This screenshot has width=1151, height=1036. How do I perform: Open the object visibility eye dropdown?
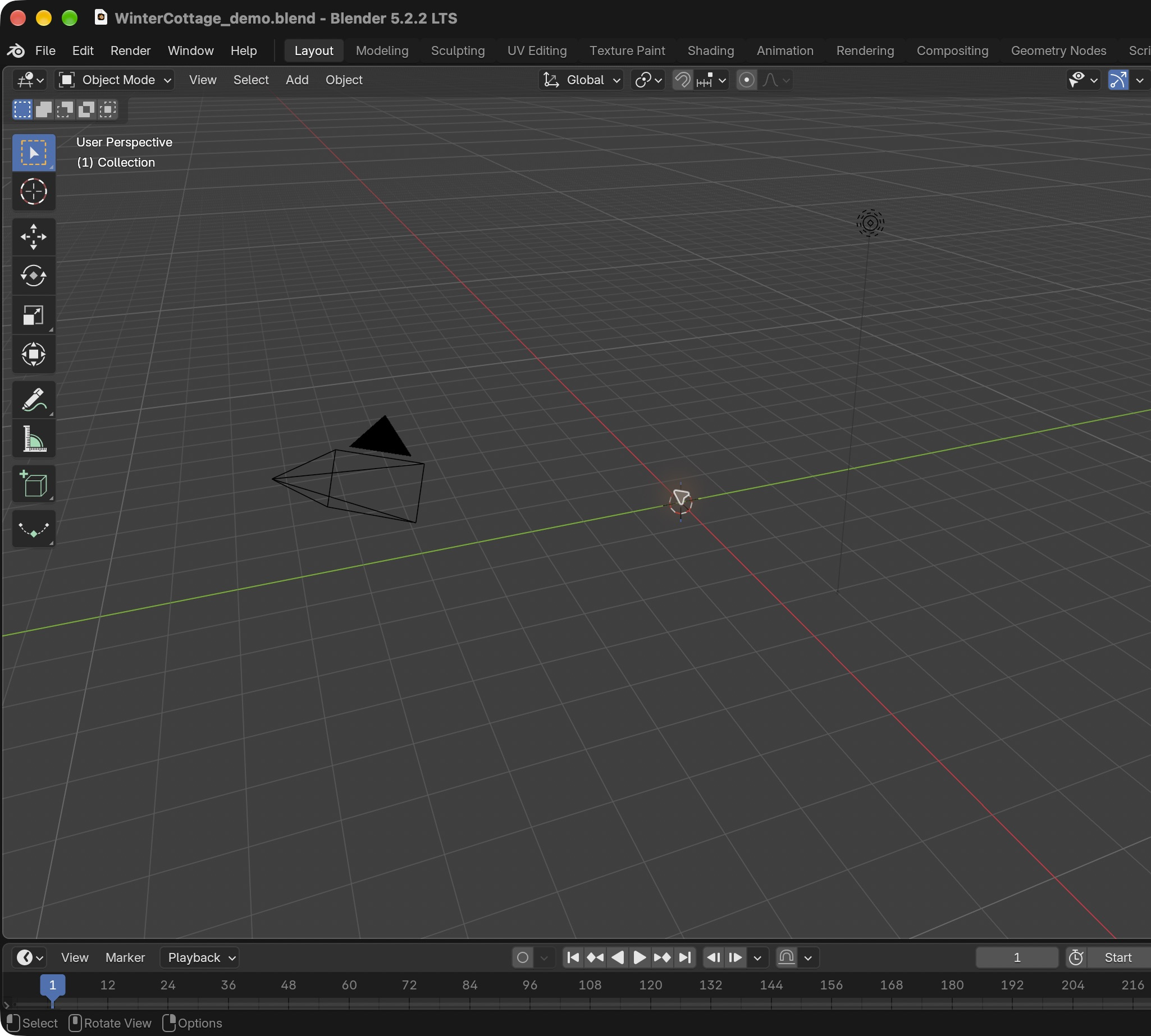pyautogui.click(x=1083, y=80)
